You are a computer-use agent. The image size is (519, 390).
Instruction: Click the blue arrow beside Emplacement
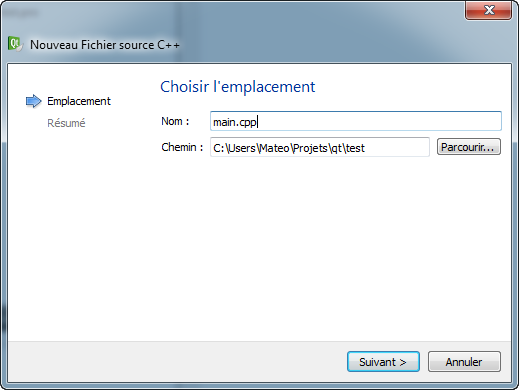33,101
